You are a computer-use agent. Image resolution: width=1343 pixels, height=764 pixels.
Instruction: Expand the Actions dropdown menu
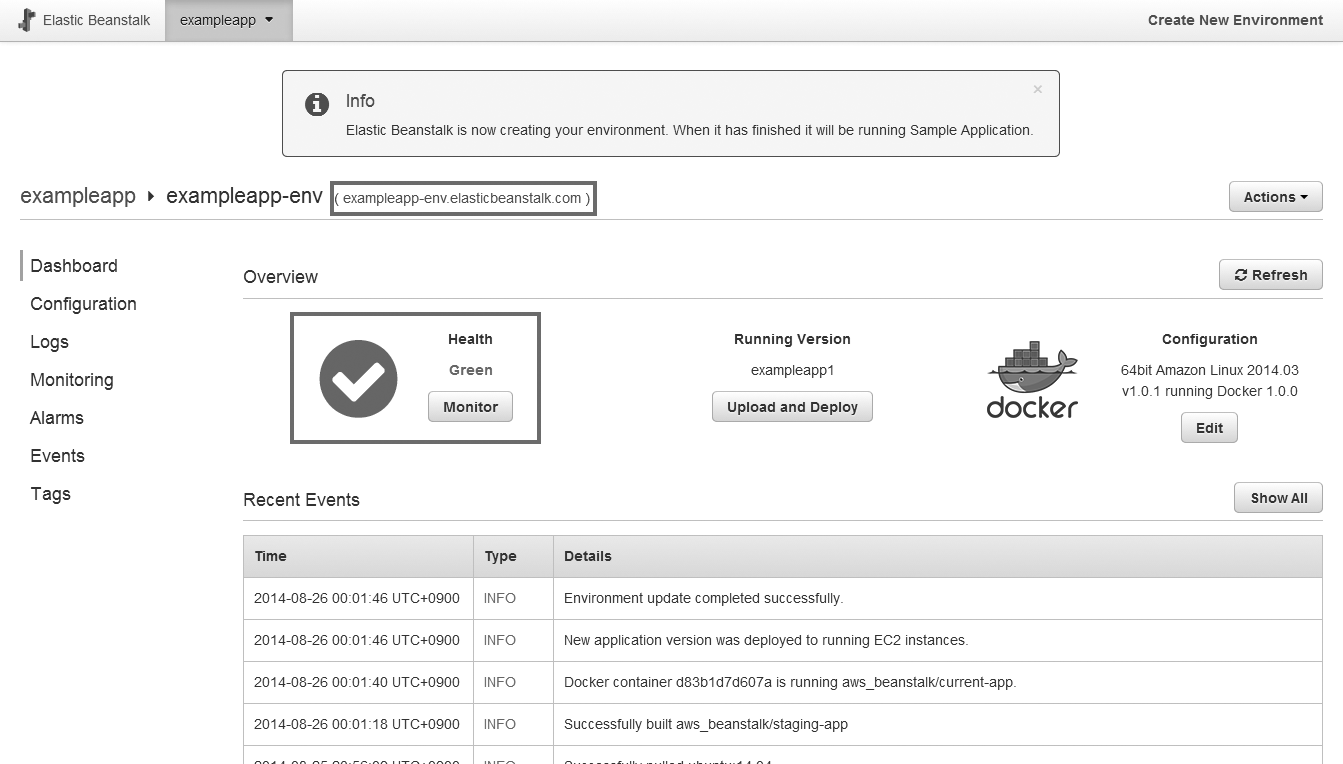pos(1275,197)
